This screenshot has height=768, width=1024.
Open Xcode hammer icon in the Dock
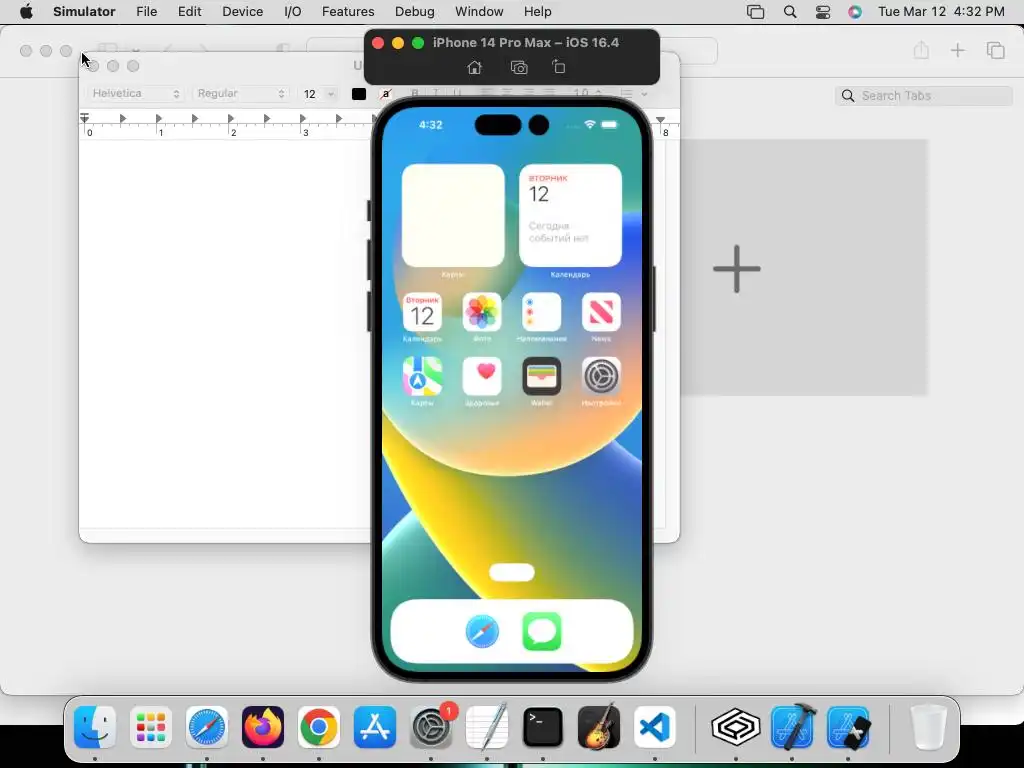pyautogui.click(x=792, y=727)
